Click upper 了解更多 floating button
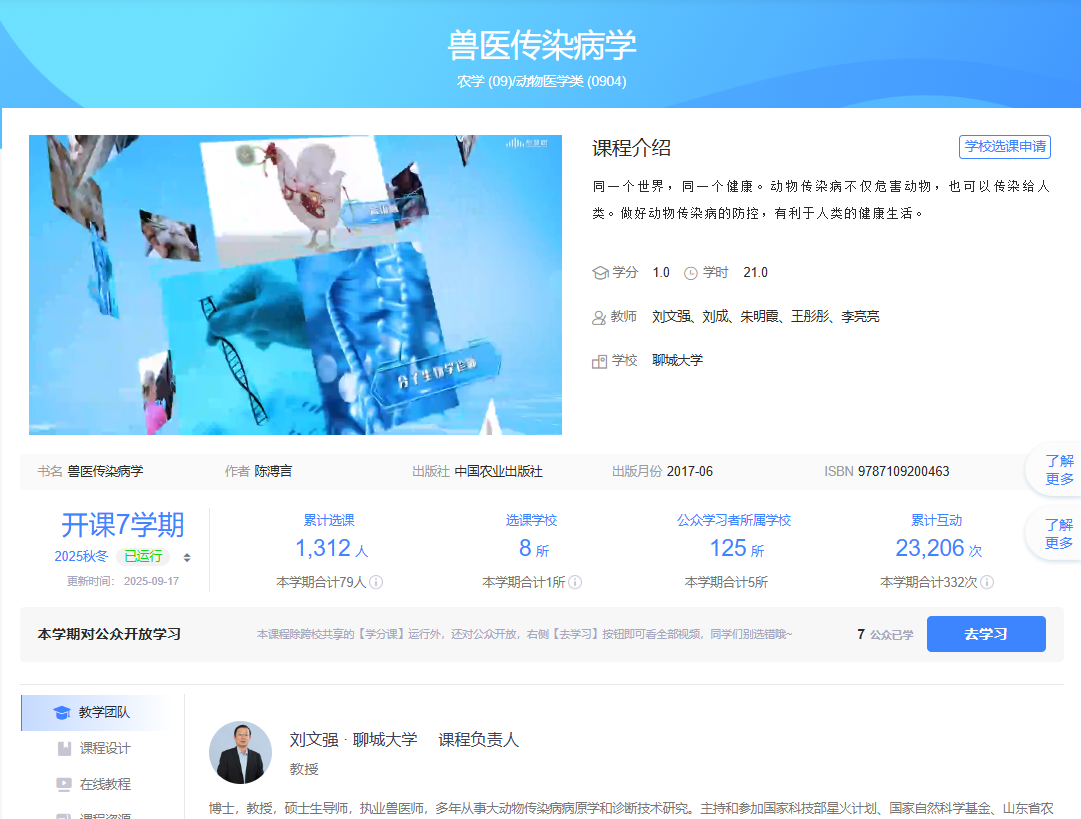The width and height of the screenshot is (1081, 819). click(x=1058, y=470)
